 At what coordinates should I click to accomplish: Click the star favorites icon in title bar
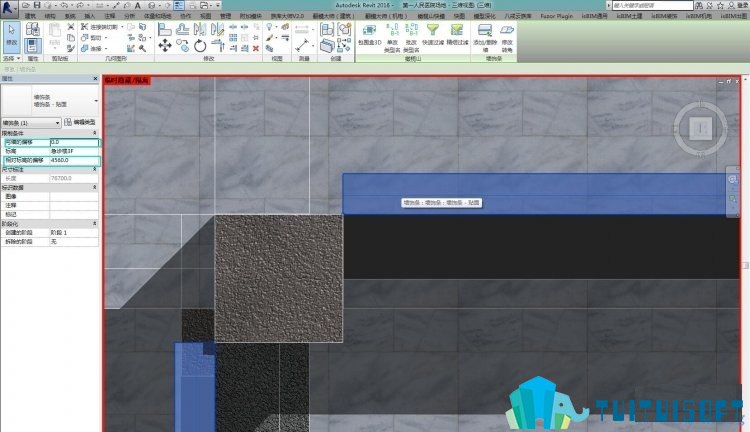pyautogui.click(x=720, y=5)
